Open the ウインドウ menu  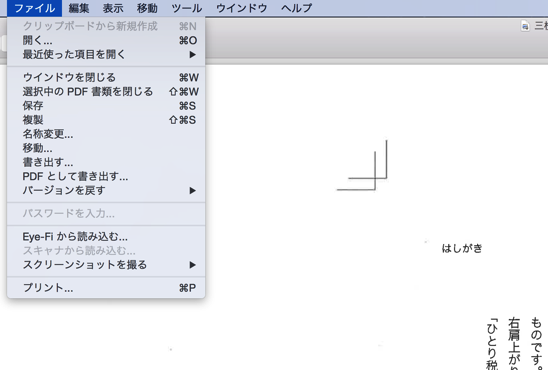(x=241, y=8)
